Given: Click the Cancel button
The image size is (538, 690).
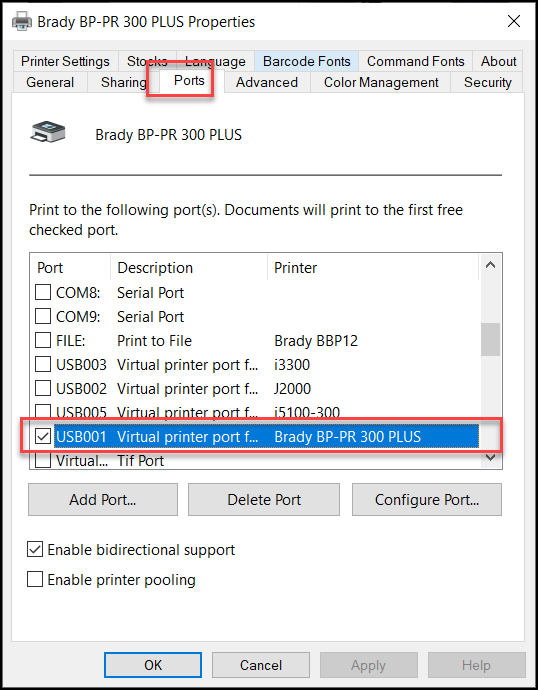Looking at the screenshot, I should (x=261, y=665).
